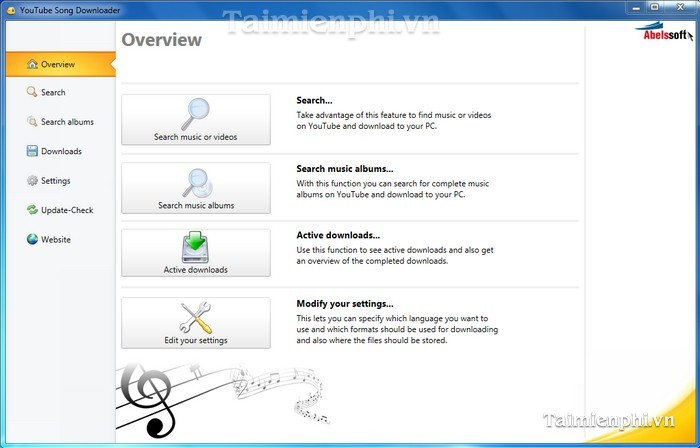Go to Search albums in sidebar
Viewport: 700px width, 448px height.
[61, 122]
